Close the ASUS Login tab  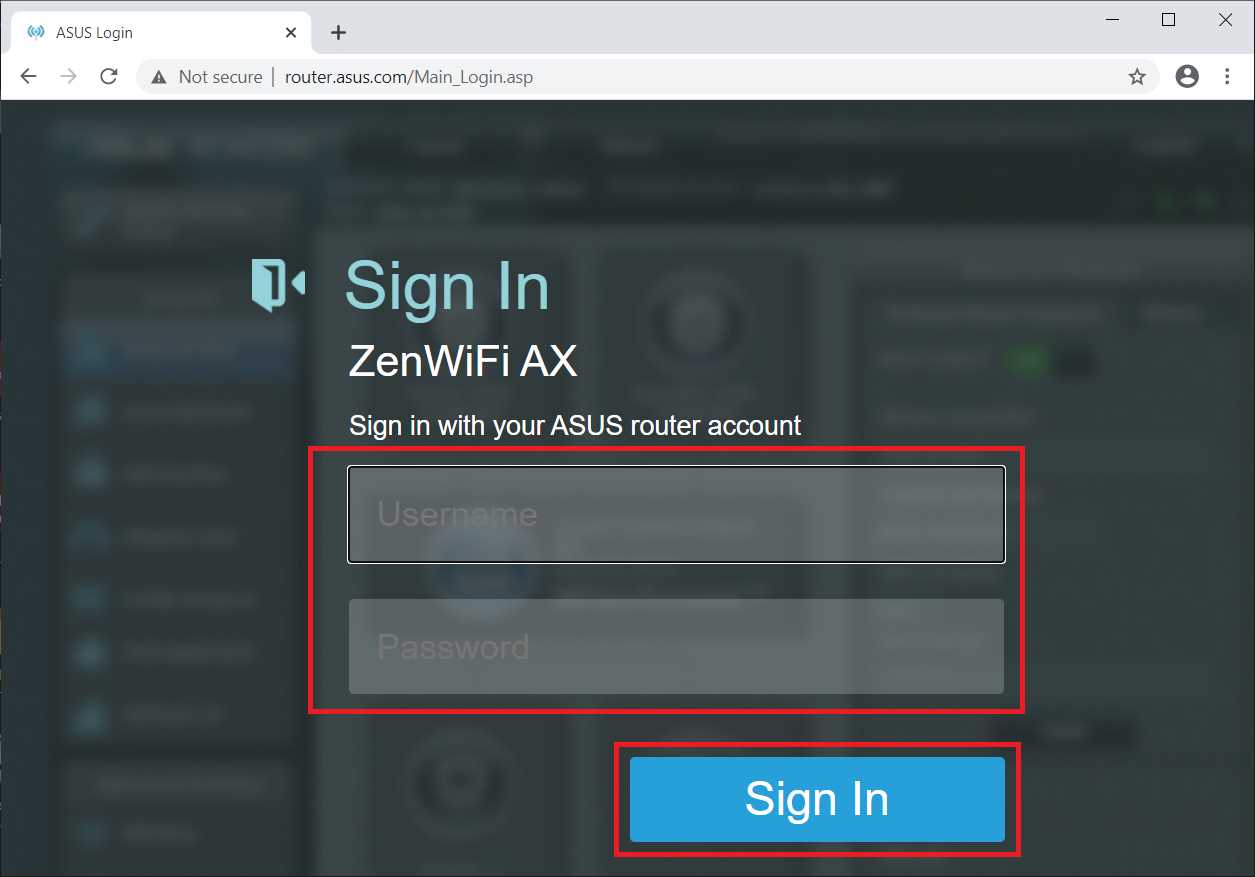pos(291,32)
